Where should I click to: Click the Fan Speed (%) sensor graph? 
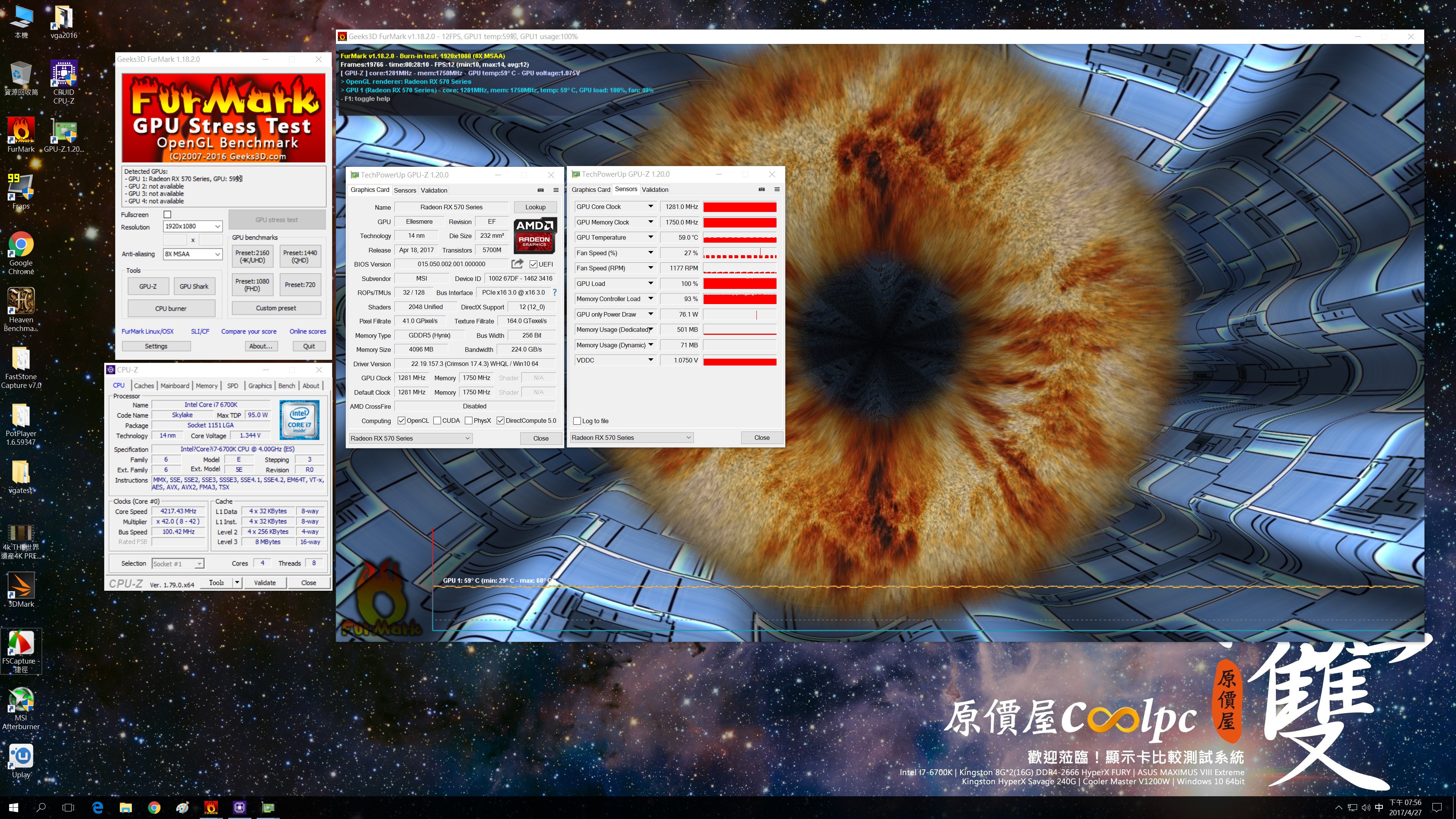pyautogui.click(x=740, y=253)
